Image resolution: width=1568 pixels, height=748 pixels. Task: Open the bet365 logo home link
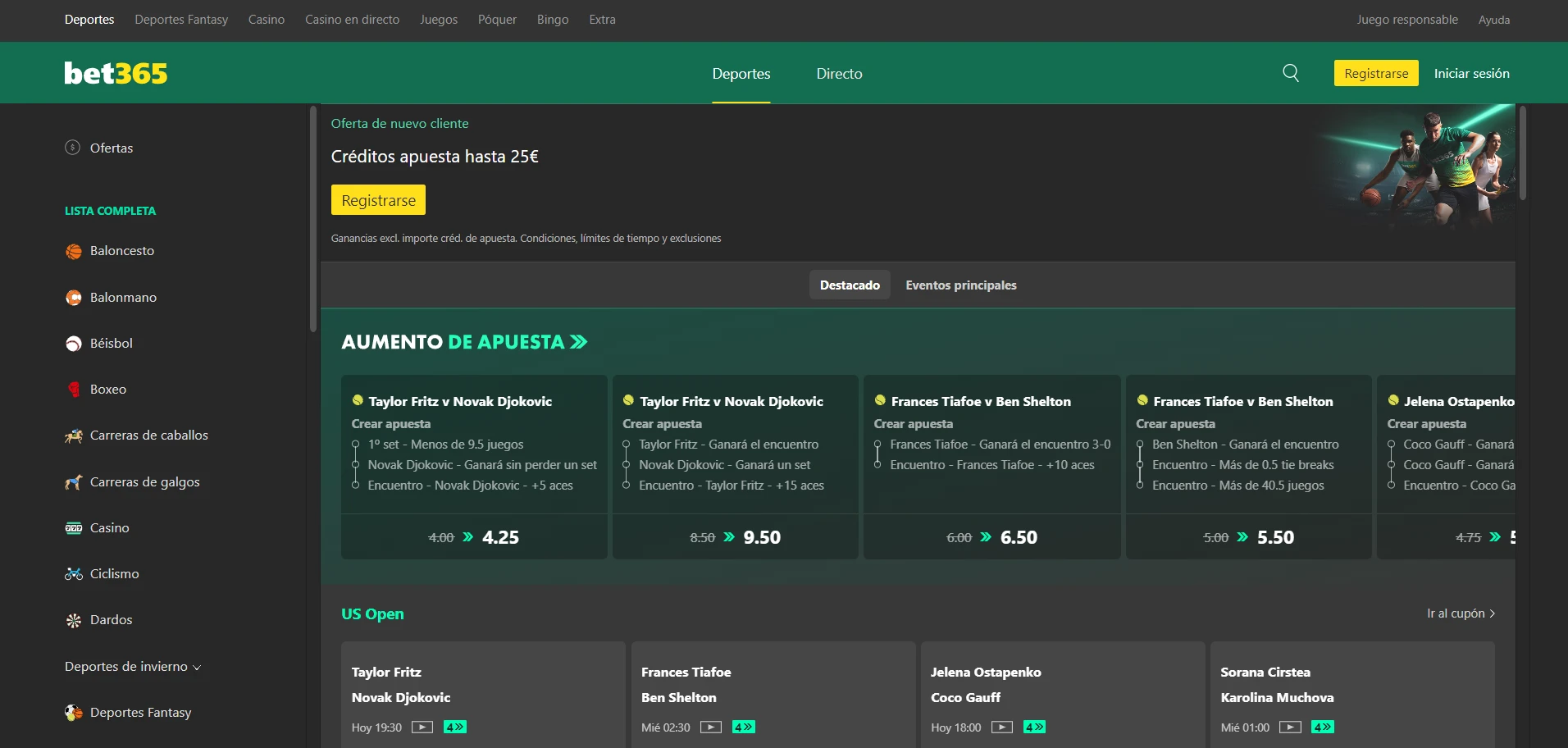tap(116, 73)
